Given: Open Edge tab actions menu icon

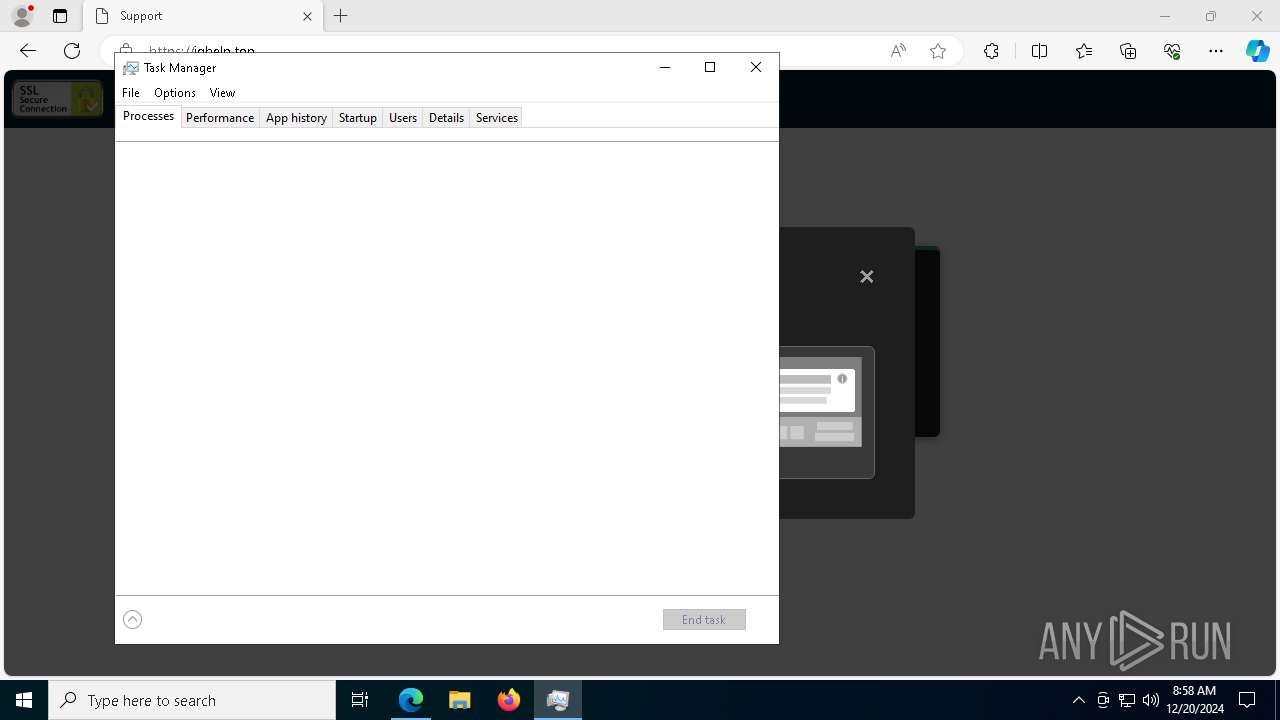Looking at the screenshot, I should pyautogui.click(x=60, y=16).
